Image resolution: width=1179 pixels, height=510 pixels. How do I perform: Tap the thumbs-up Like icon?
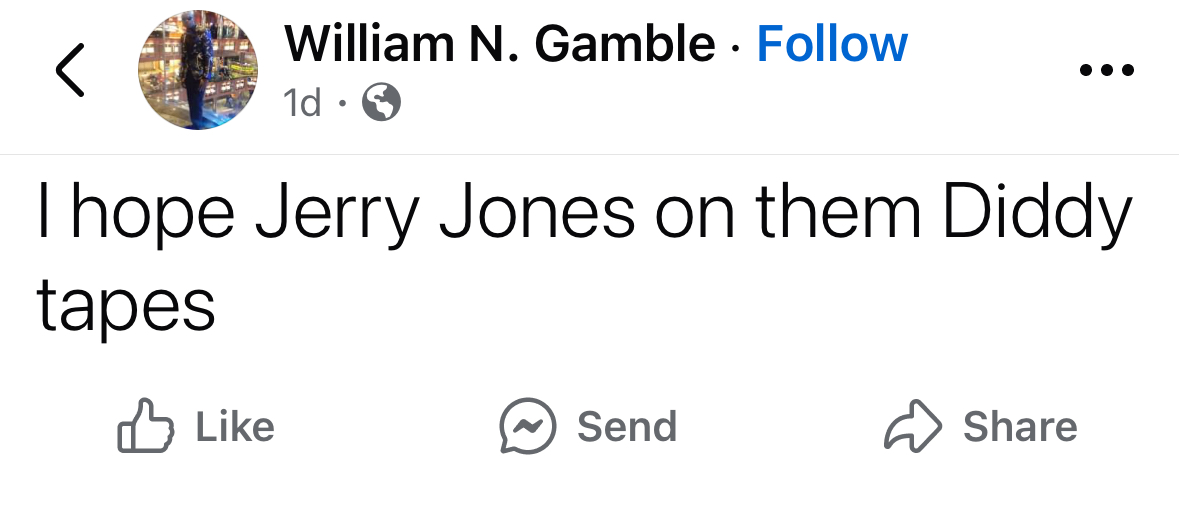click(145, 427)
